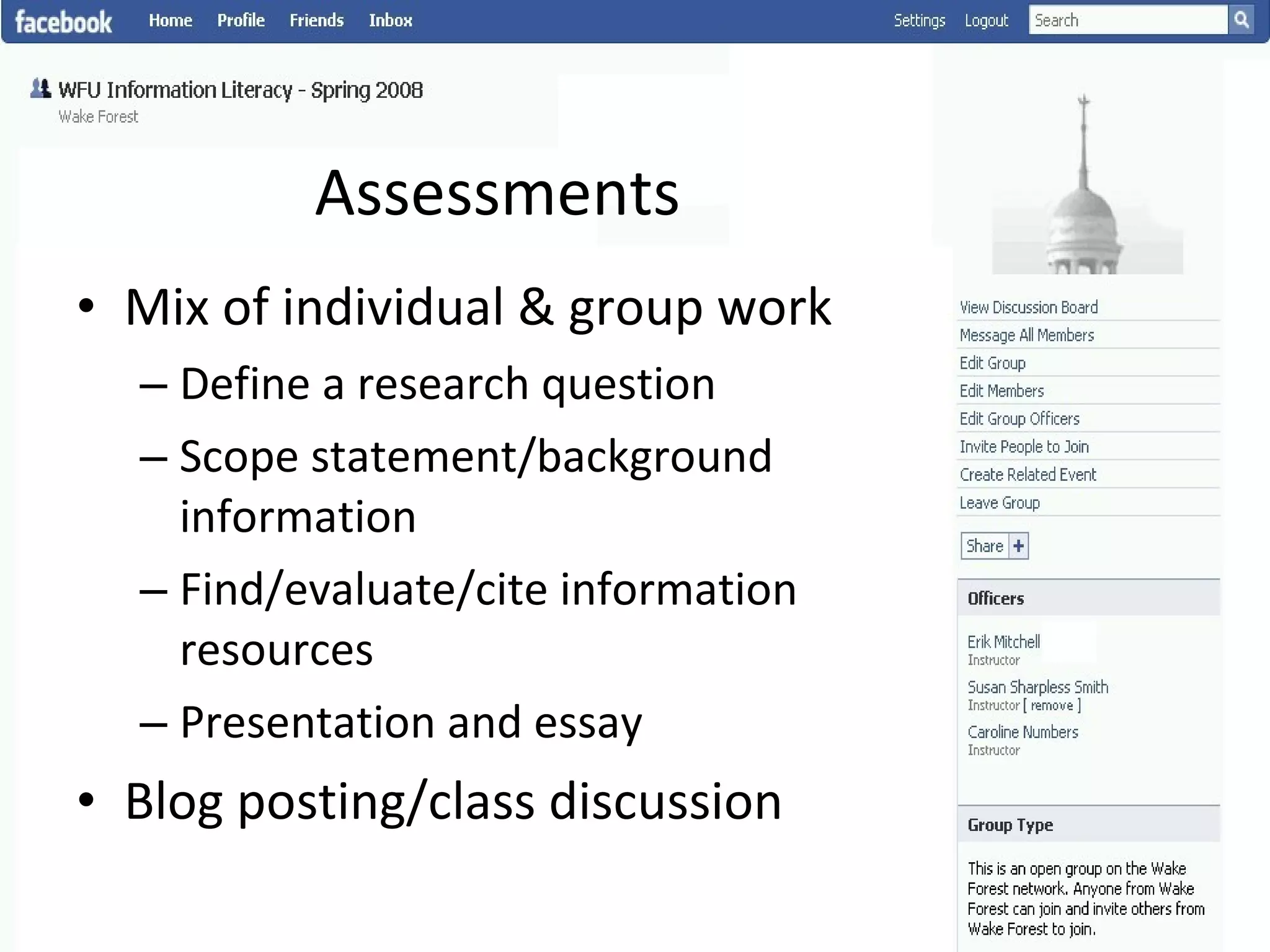Screen dimensions: 1270x952
Task: Click 'Mix of individual & group work' bullet
Action: click(x=477, y=307)
